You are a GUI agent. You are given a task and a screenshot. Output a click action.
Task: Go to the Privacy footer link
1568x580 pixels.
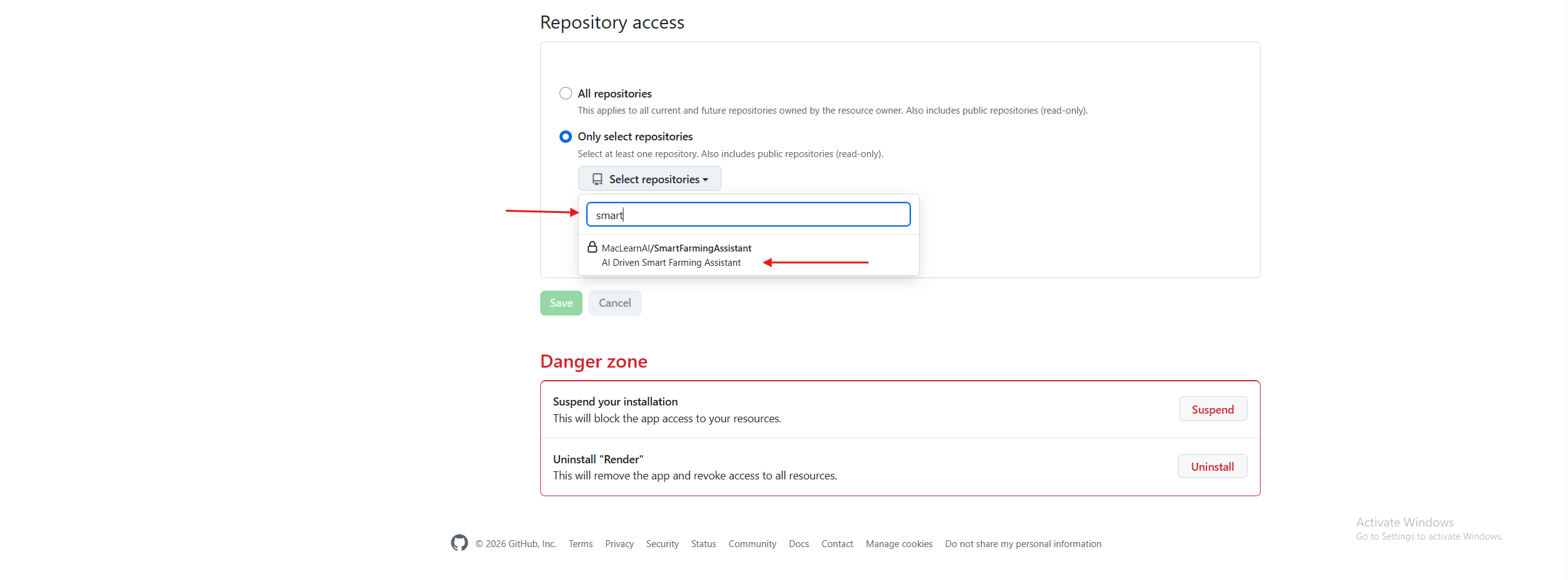pos(619,544)
